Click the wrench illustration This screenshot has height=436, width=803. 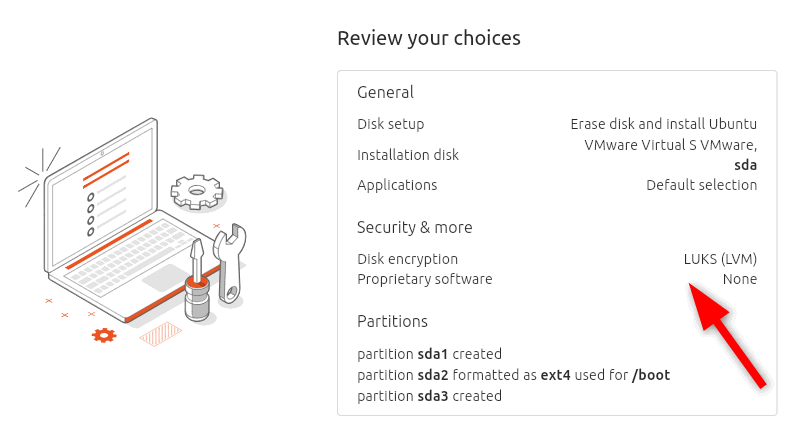click(229, 264)
